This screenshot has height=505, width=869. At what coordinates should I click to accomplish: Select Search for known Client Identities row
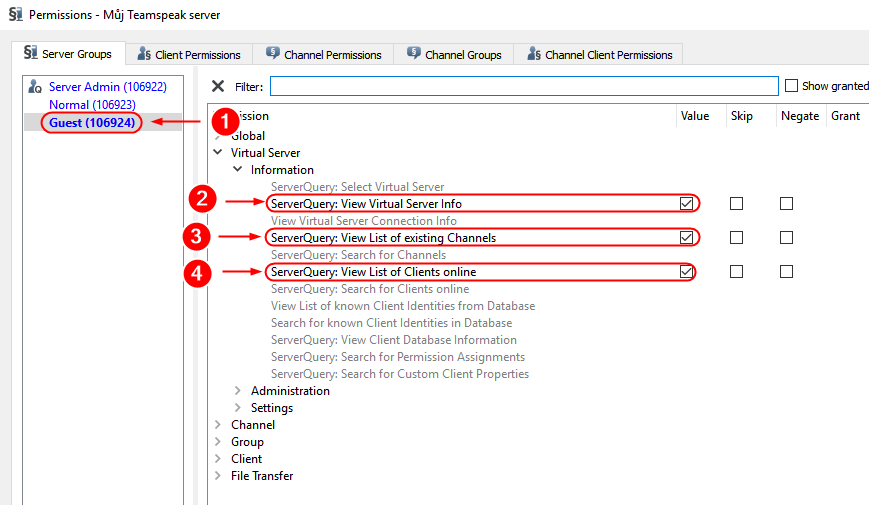point(391,323)
